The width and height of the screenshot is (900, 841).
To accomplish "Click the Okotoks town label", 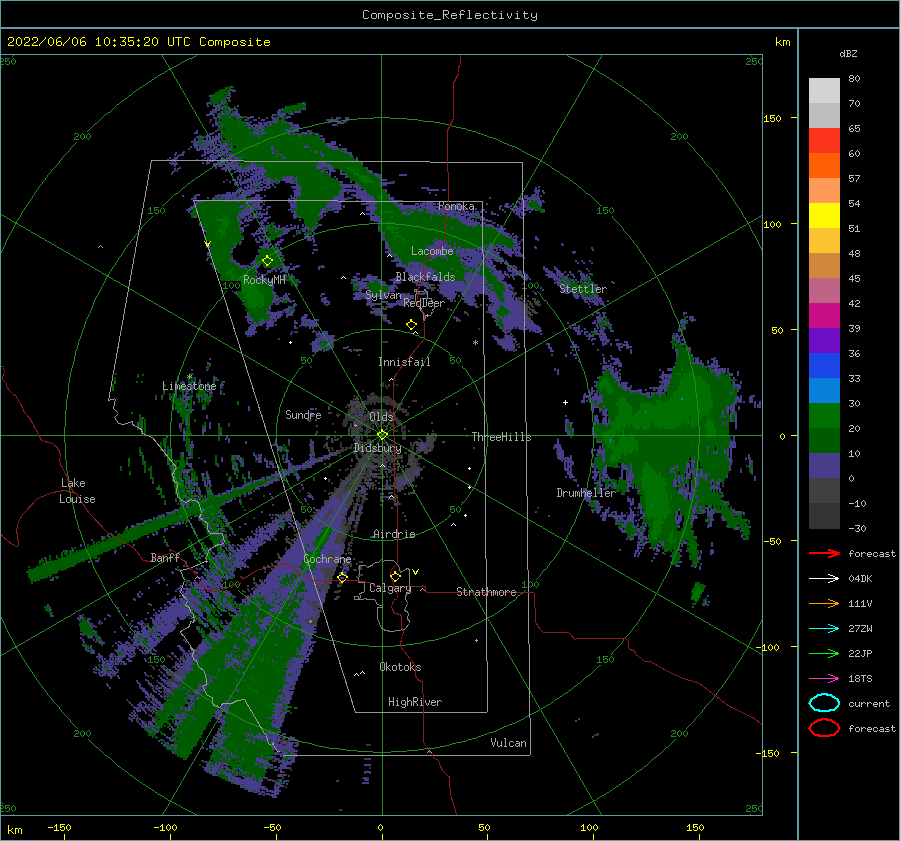I will (400, 667).
